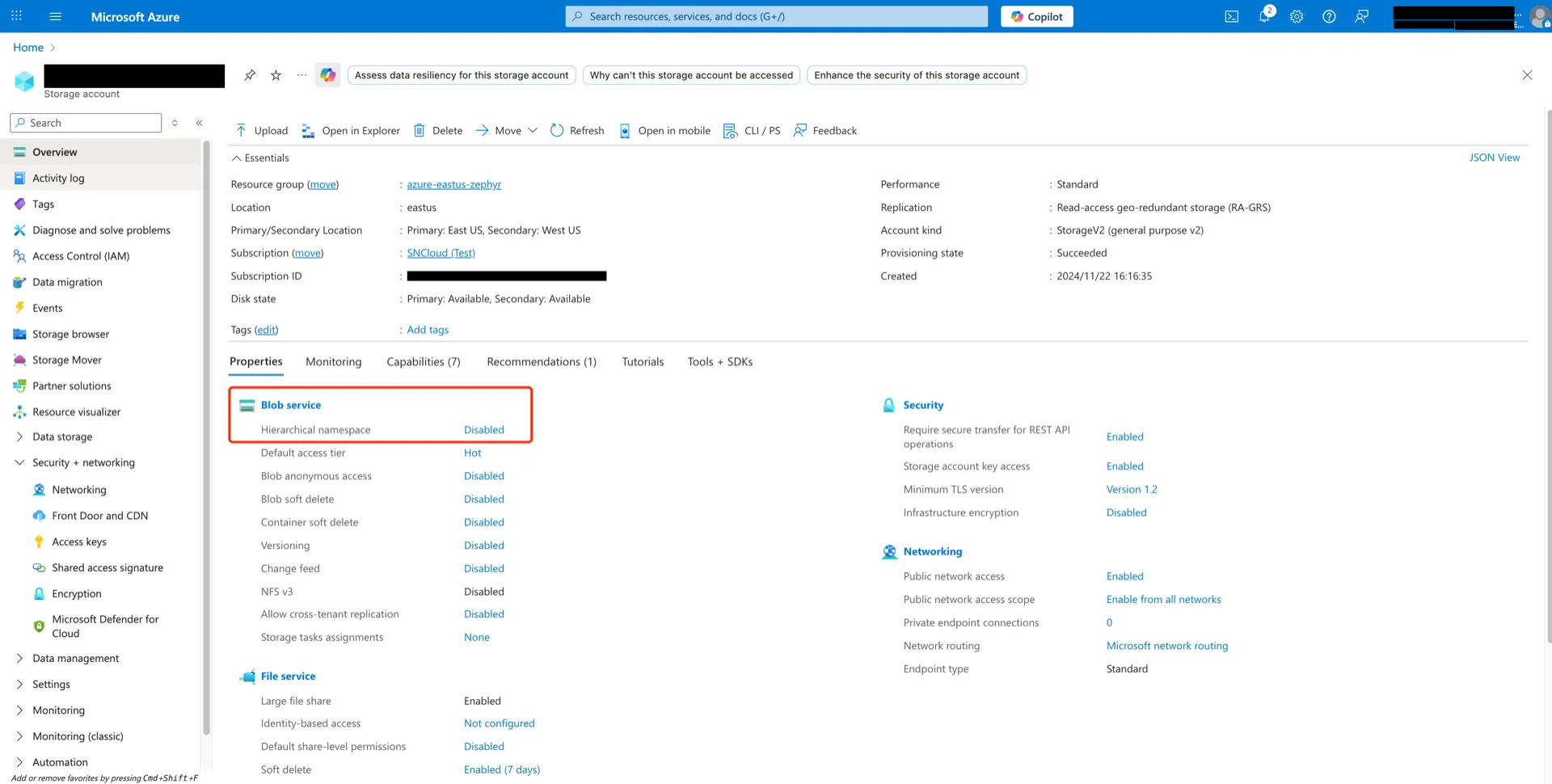The width and height of the screenshot is (1552, 784).
Task: Mark storage account as favorite star
Action: point(276,75)
